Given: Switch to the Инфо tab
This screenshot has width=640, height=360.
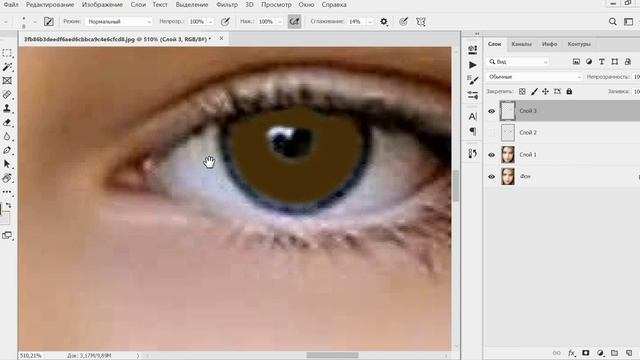Looking at the screenshot, I should click(x=549, y=44).
